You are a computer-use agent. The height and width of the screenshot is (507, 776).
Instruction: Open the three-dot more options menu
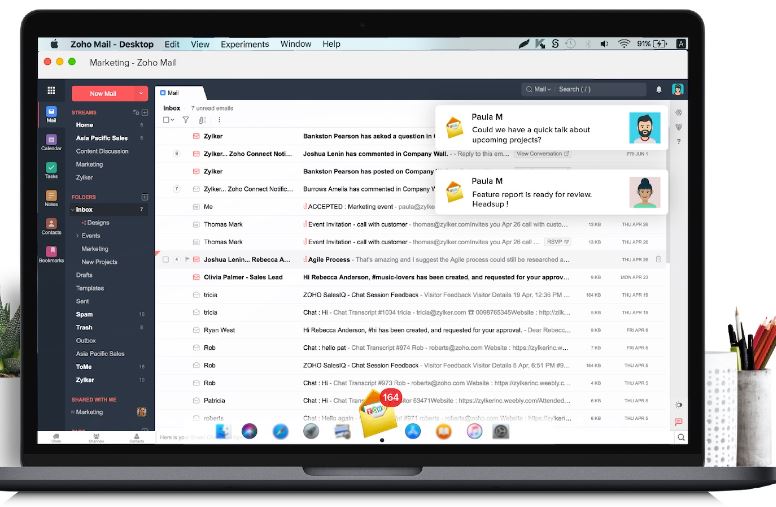pyautogui.click(x=219, y=120)
